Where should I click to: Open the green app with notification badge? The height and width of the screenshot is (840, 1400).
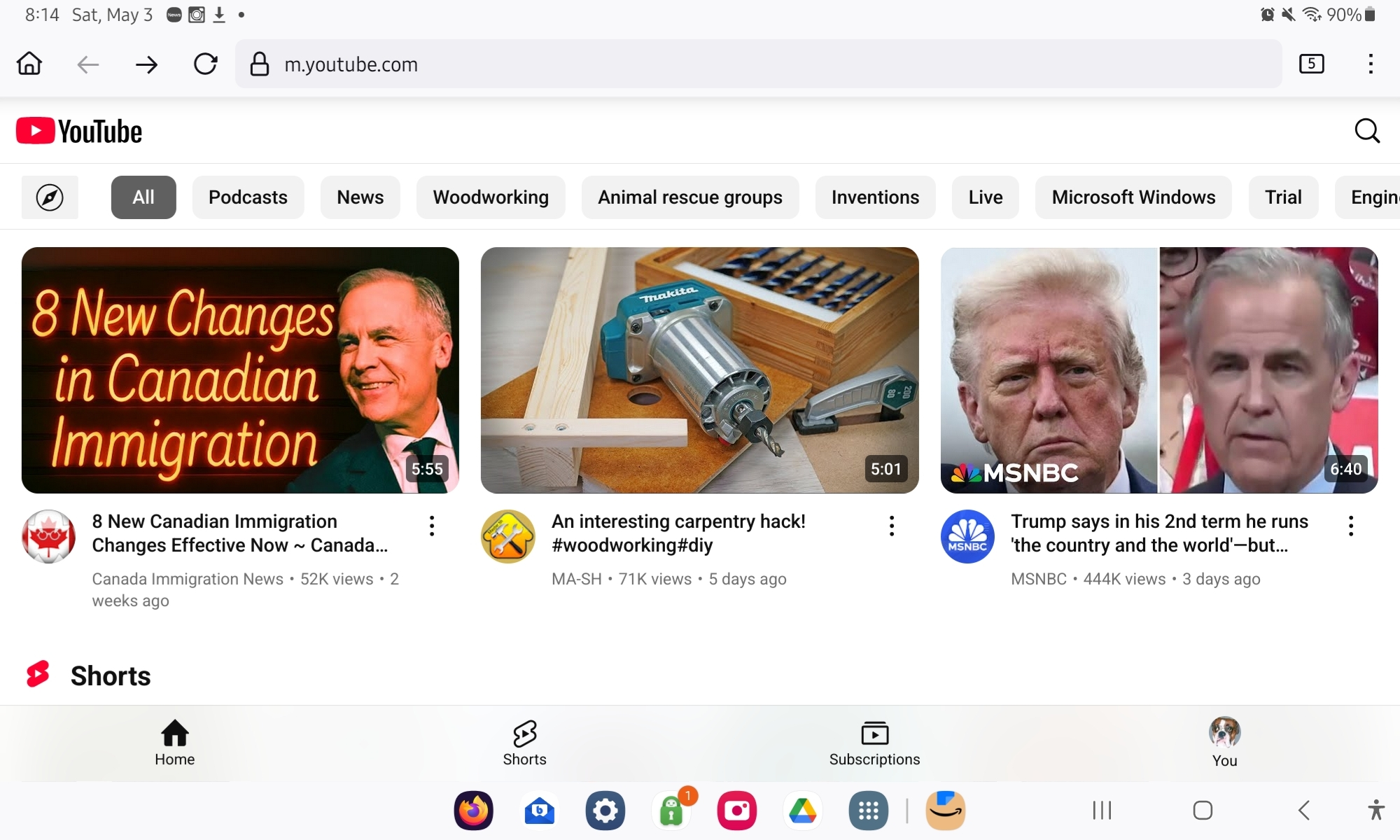coord(673,811)
